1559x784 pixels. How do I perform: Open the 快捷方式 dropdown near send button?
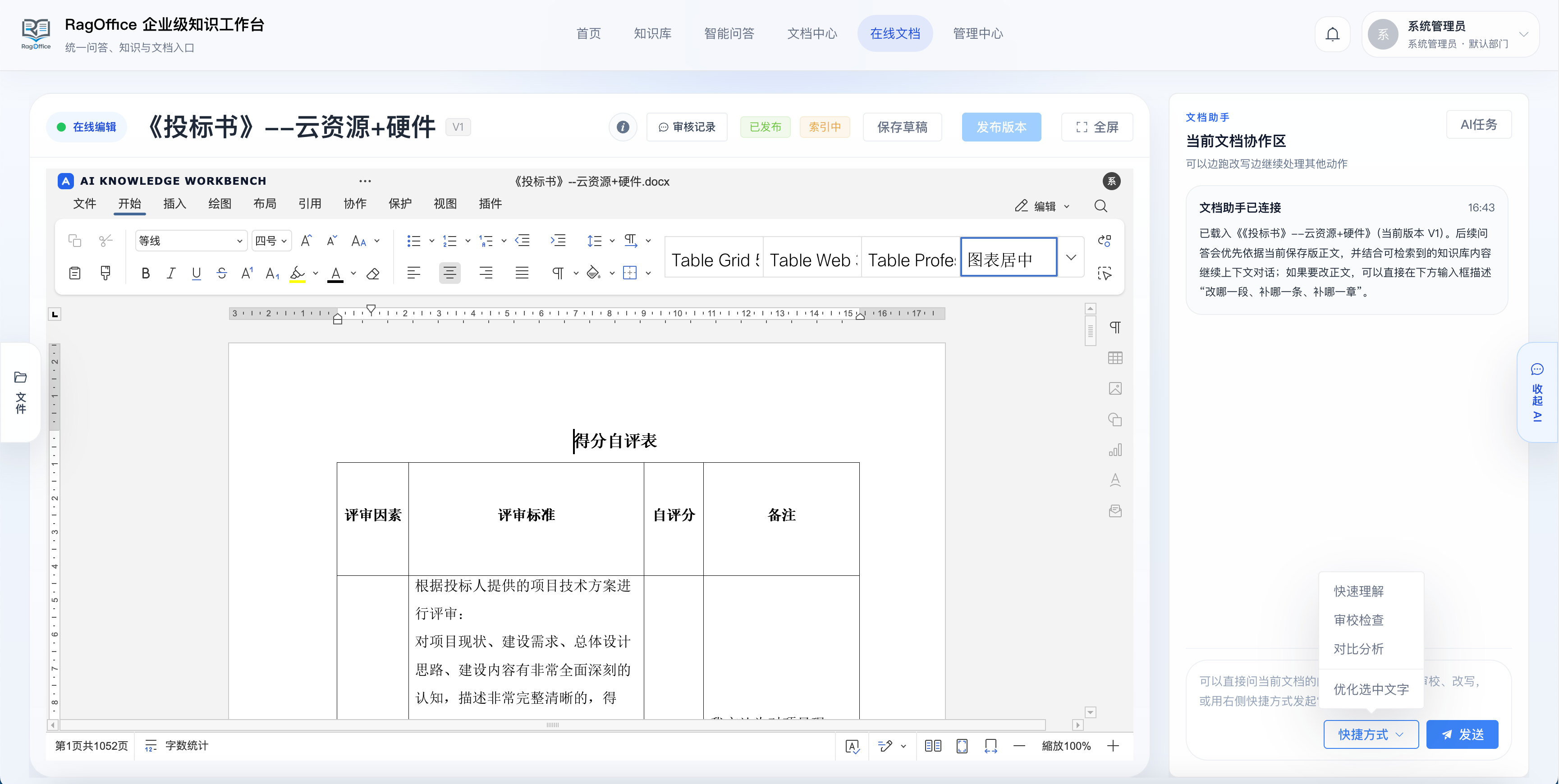(1371, 734)
